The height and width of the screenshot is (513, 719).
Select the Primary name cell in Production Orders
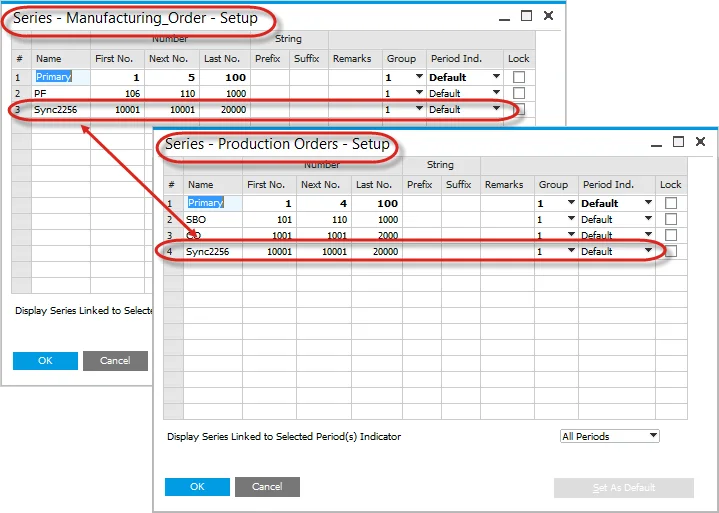pos(206,203)
